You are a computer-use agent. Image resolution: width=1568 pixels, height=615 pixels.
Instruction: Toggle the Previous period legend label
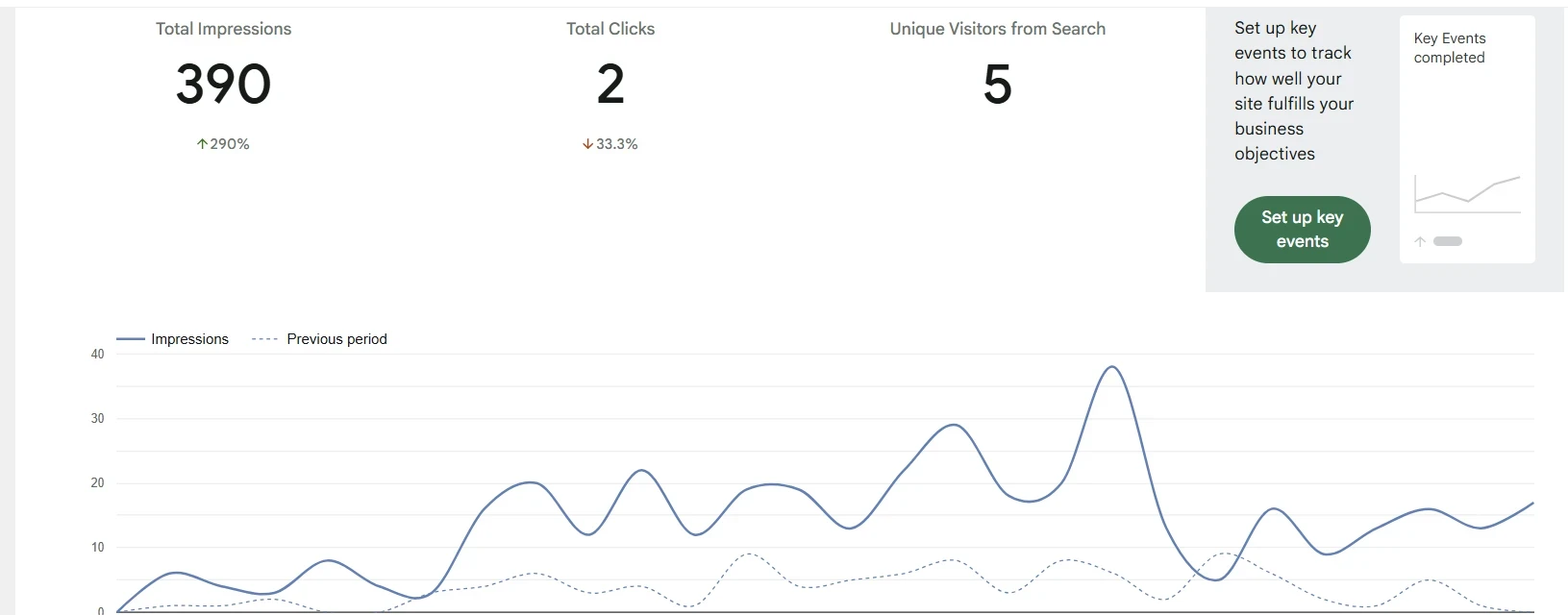(x=336, y=339)
